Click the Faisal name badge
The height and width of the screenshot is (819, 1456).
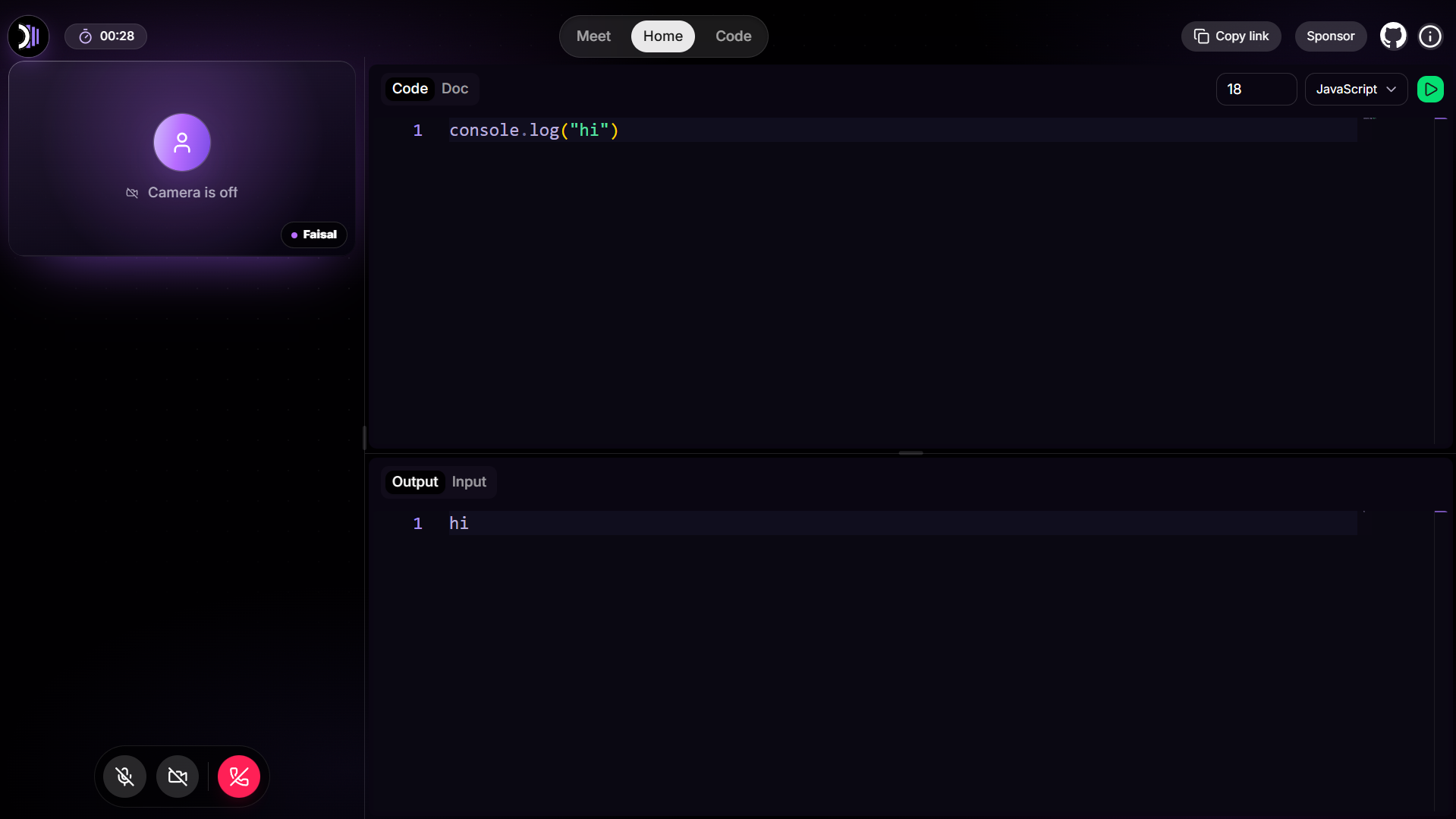(314, 235)
